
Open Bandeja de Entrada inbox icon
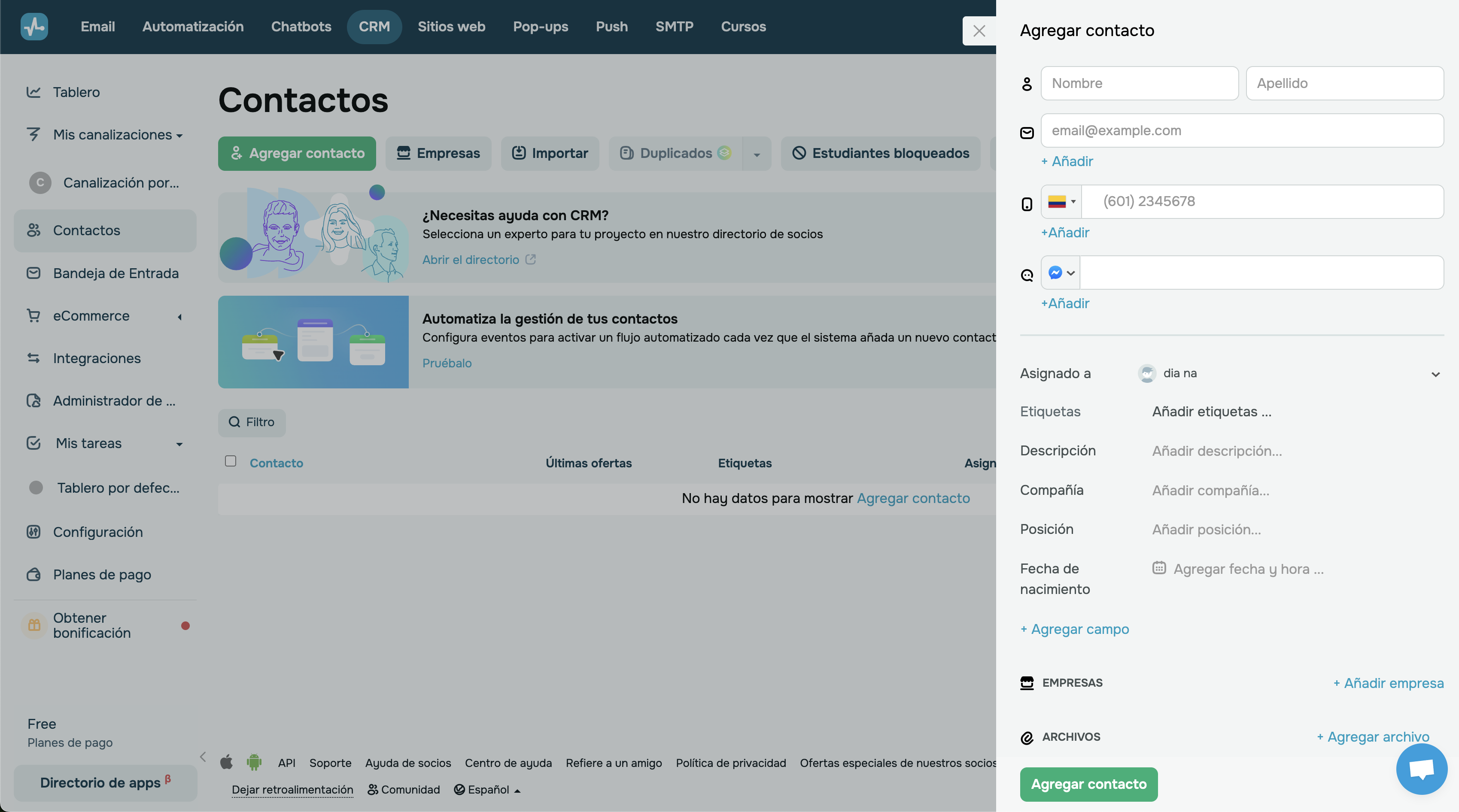tap(34, 273)
